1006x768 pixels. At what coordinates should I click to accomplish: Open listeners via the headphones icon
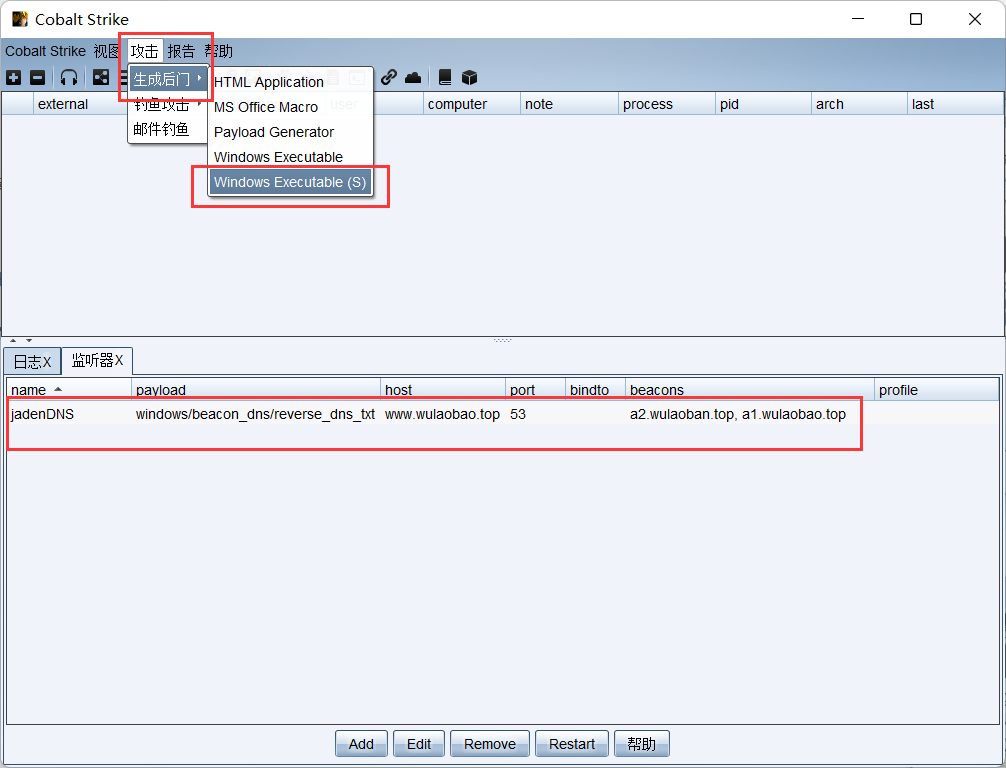coord(69,78)
